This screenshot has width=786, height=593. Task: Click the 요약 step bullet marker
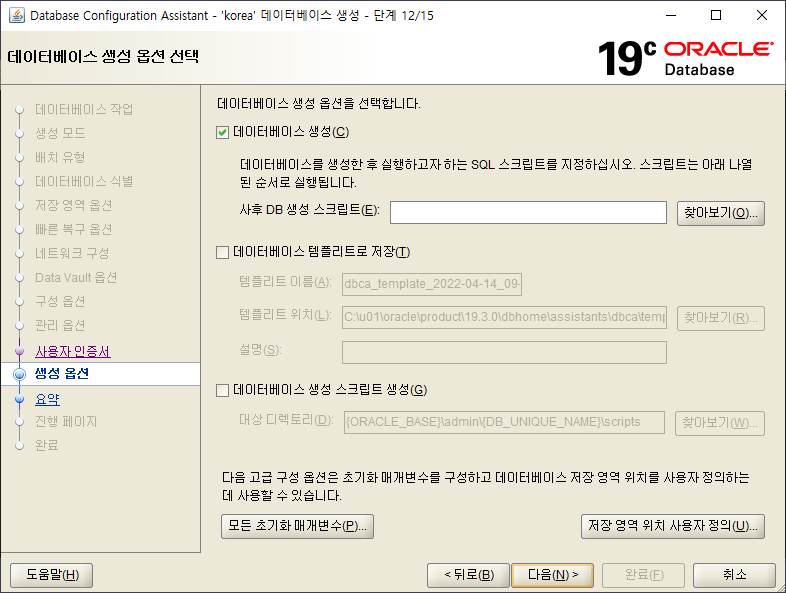coord(20,399)
